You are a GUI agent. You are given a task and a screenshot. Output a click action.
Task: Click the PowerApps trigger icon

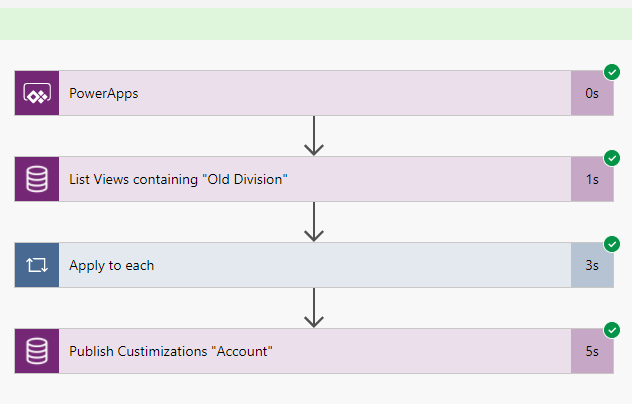pyautogui.click(x=37, y=94)
